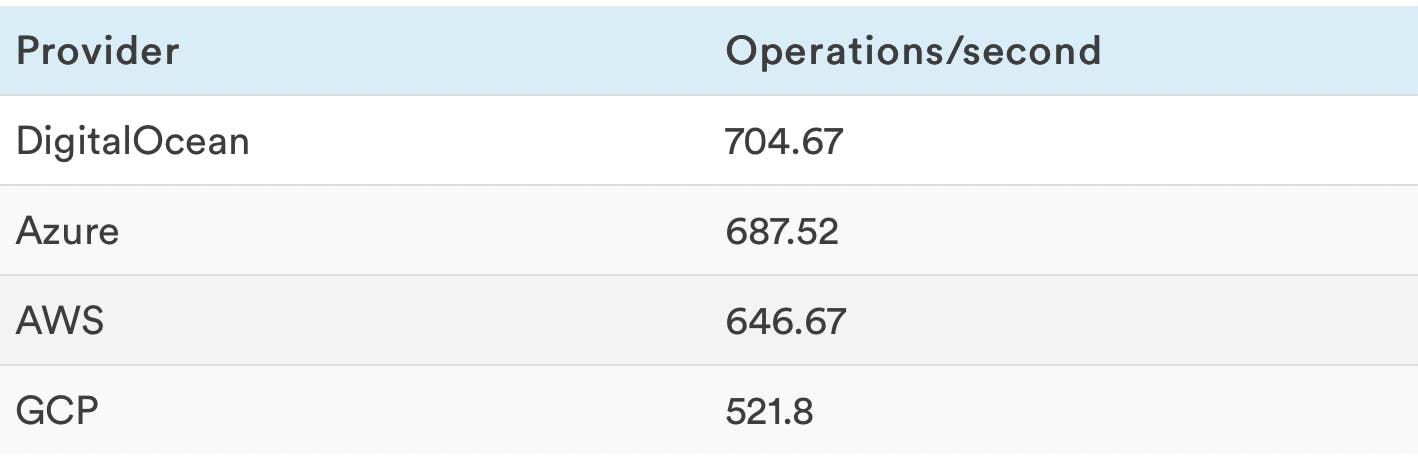Select the DigitalOcean provider cell

point(133,141)
